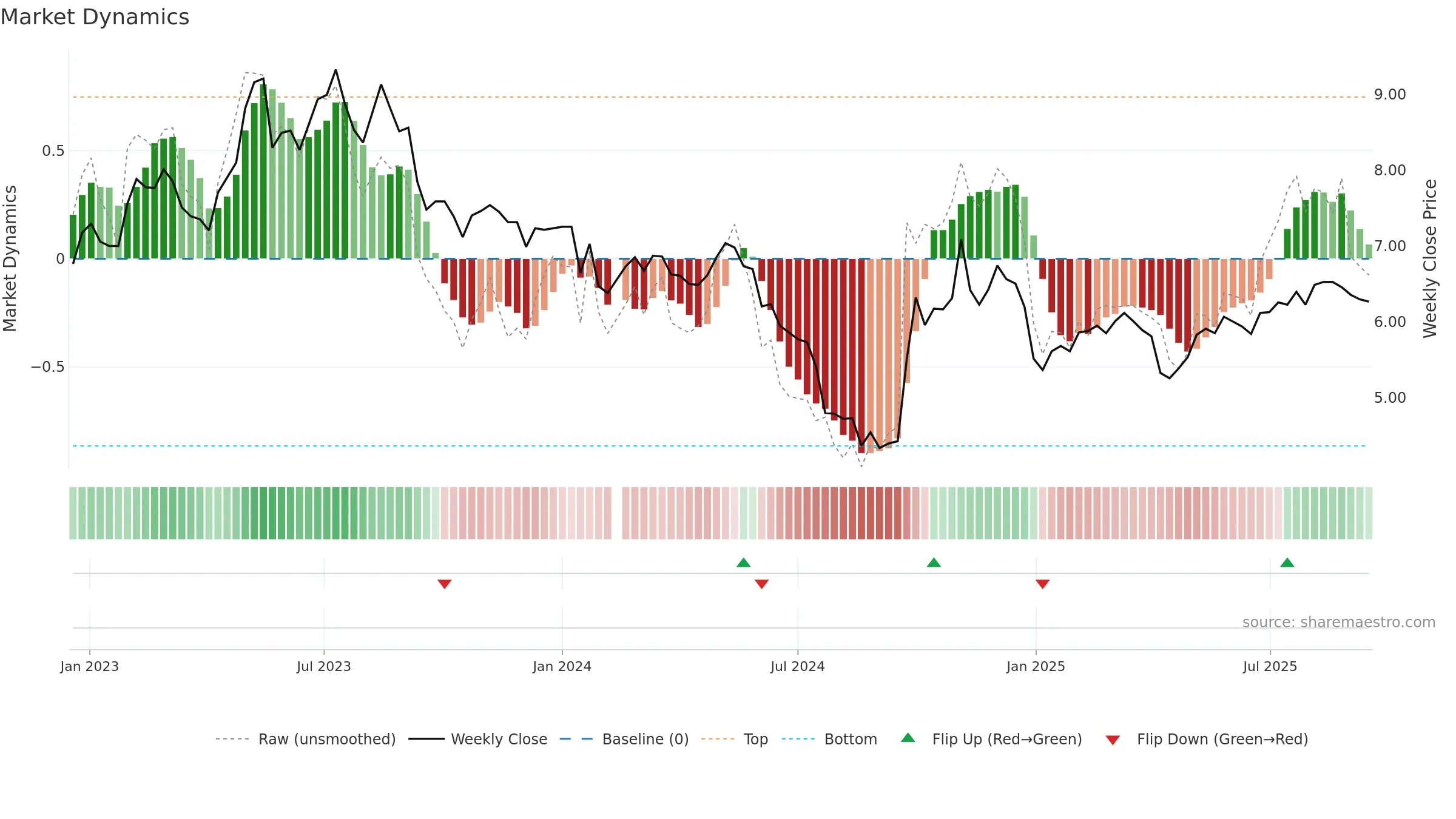This screenshot has height=819, width=1456.
Task: Toggle the Bottom legend entry
Action: pos(829,739)
